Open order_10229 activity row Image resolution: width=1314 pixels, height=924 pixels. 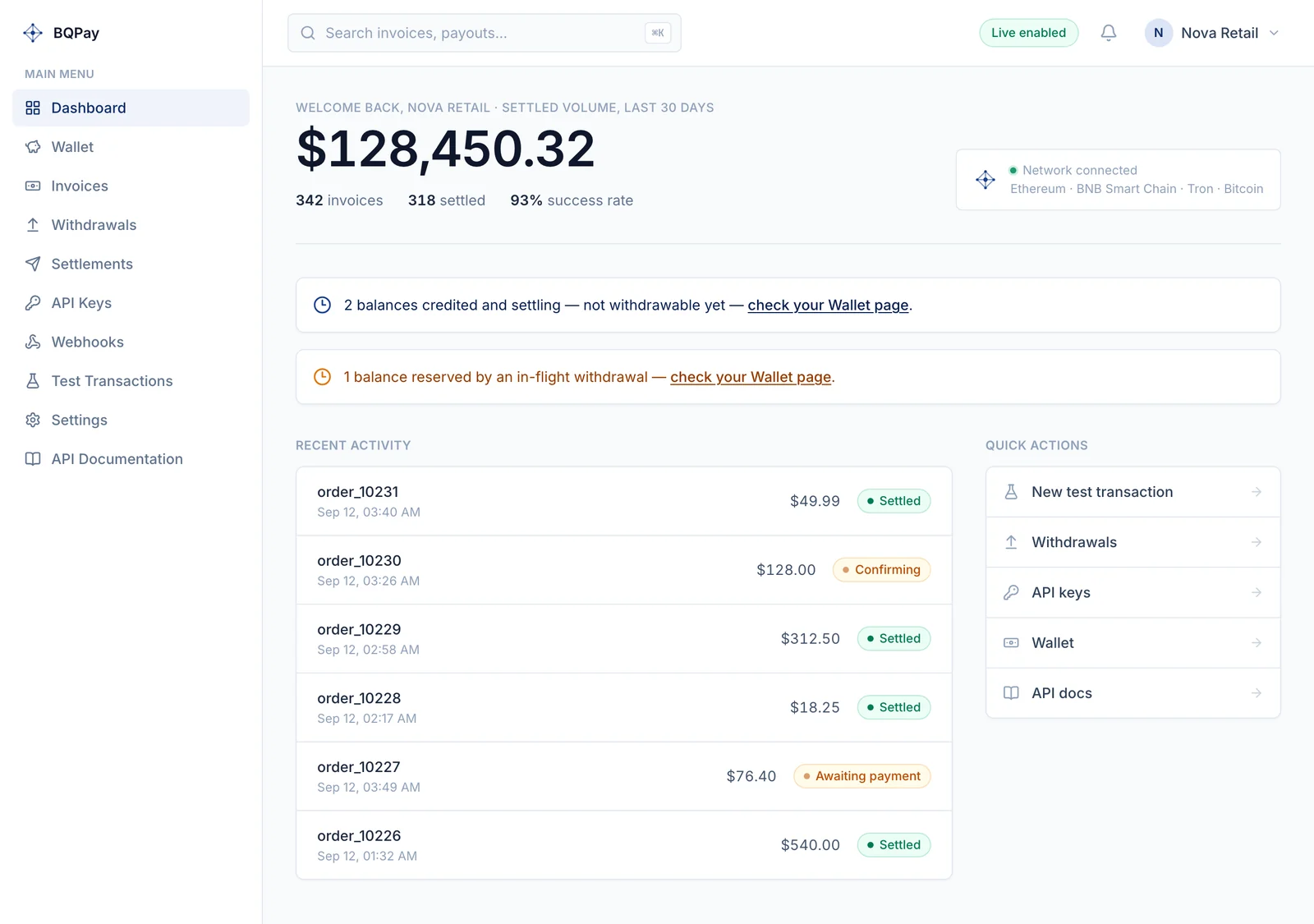pos(624,639)
